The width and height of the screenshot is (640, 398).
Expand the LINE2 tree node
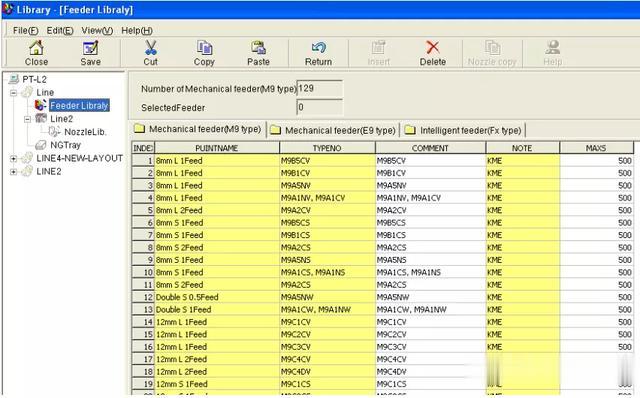tap(13, 172)
